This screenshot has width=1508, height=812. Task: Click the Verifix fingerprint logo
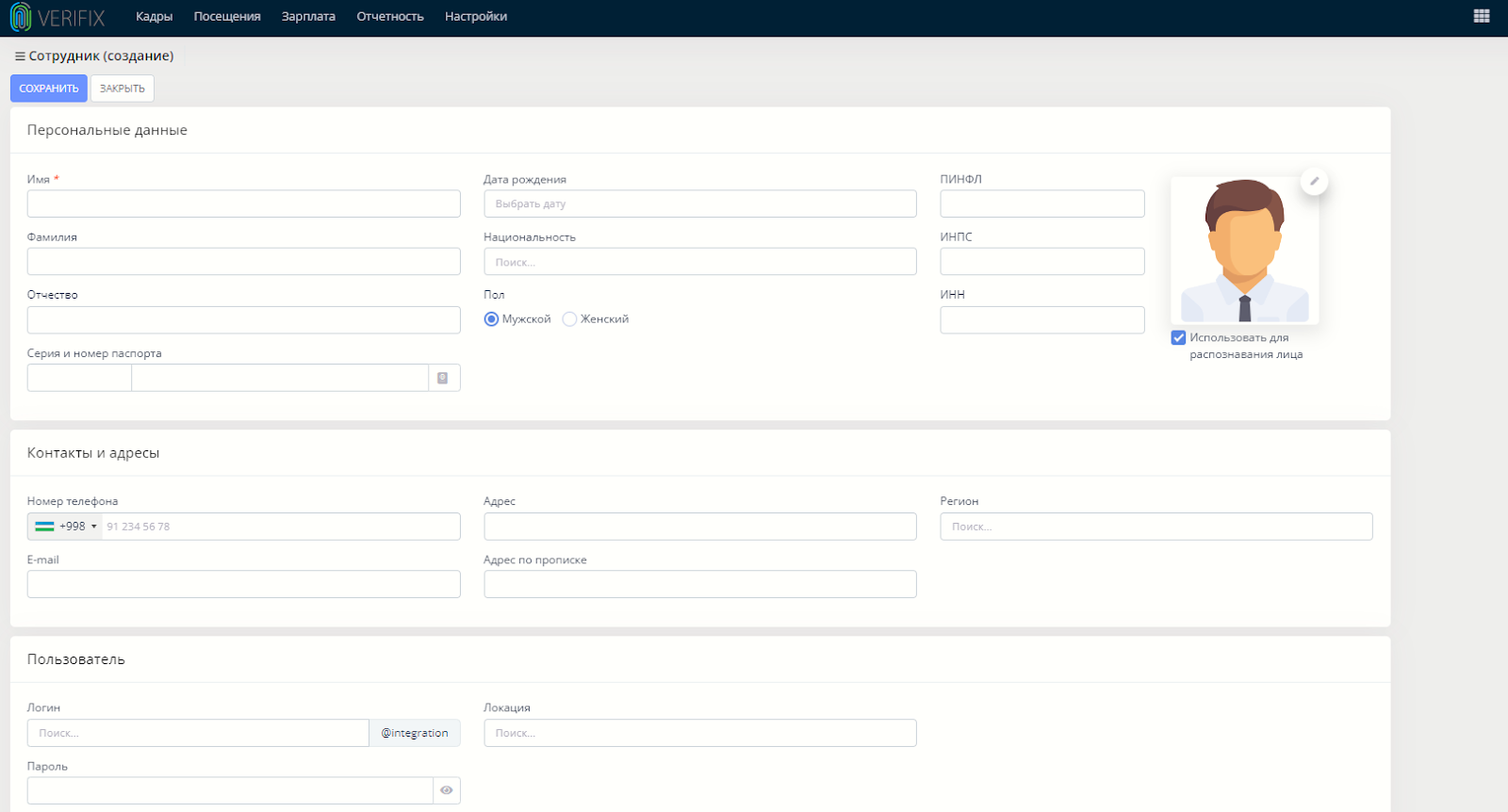point(21,17)
